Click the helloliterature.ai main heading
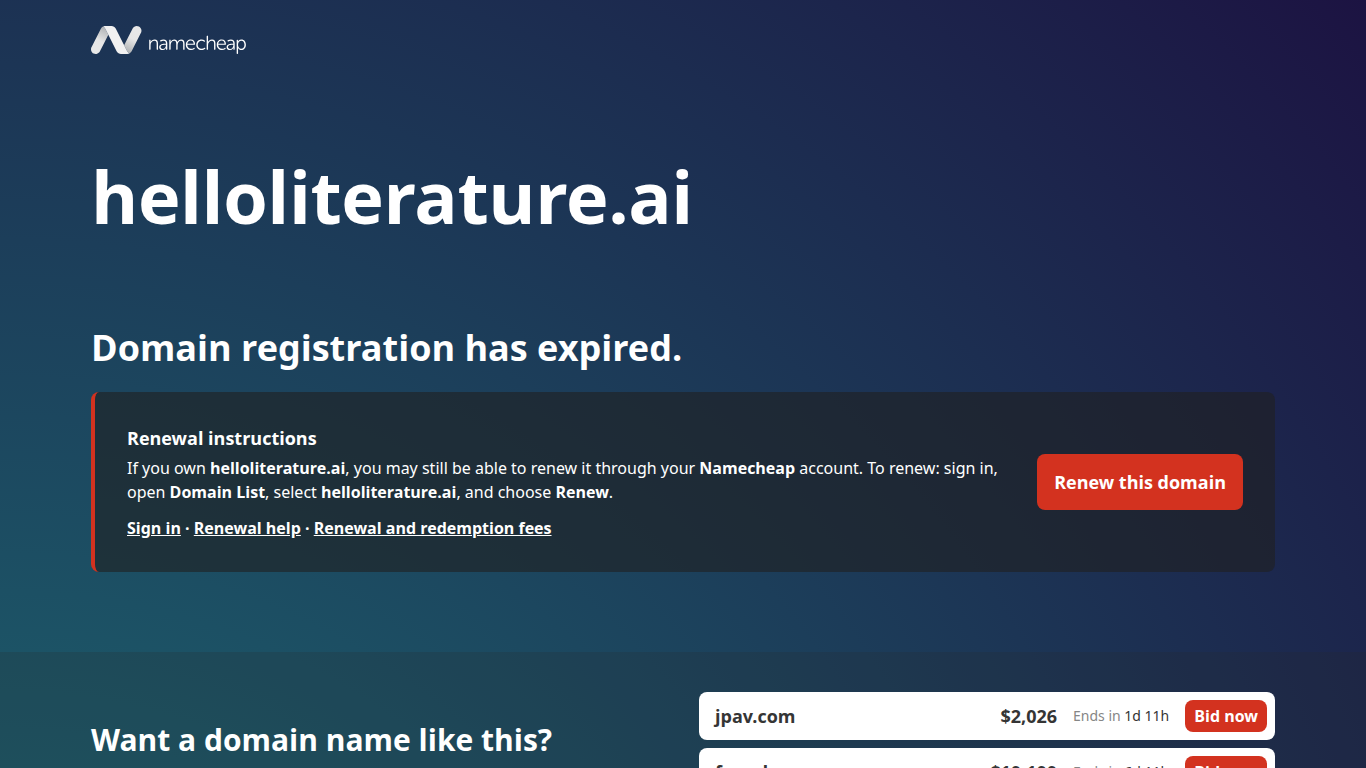Screen dimensions: 1366x768 [x=392, y=197]
